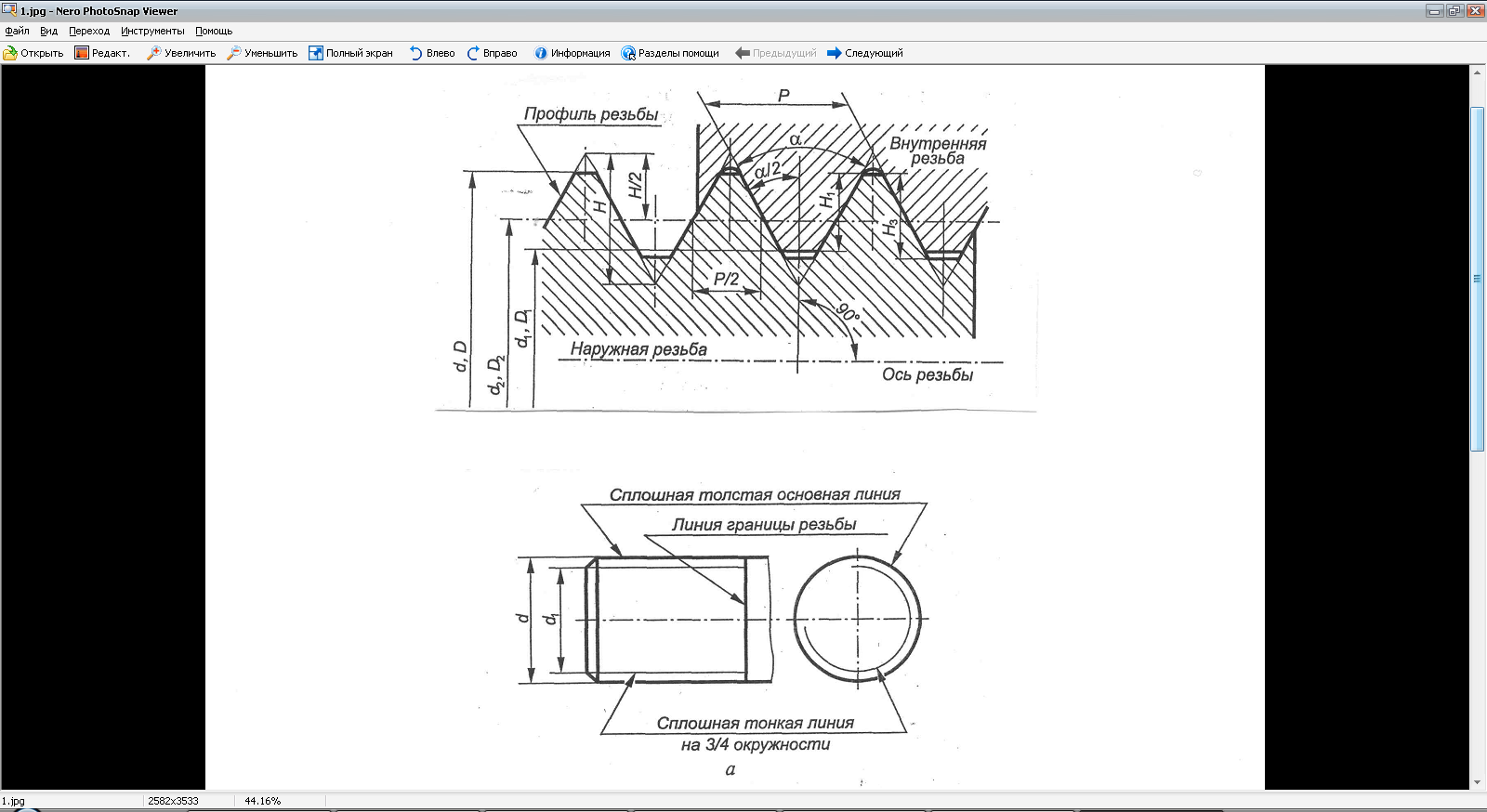Click the Внутренняя резьба label in drawing
Screen dimensions: 1487x812
pos(938,151)
